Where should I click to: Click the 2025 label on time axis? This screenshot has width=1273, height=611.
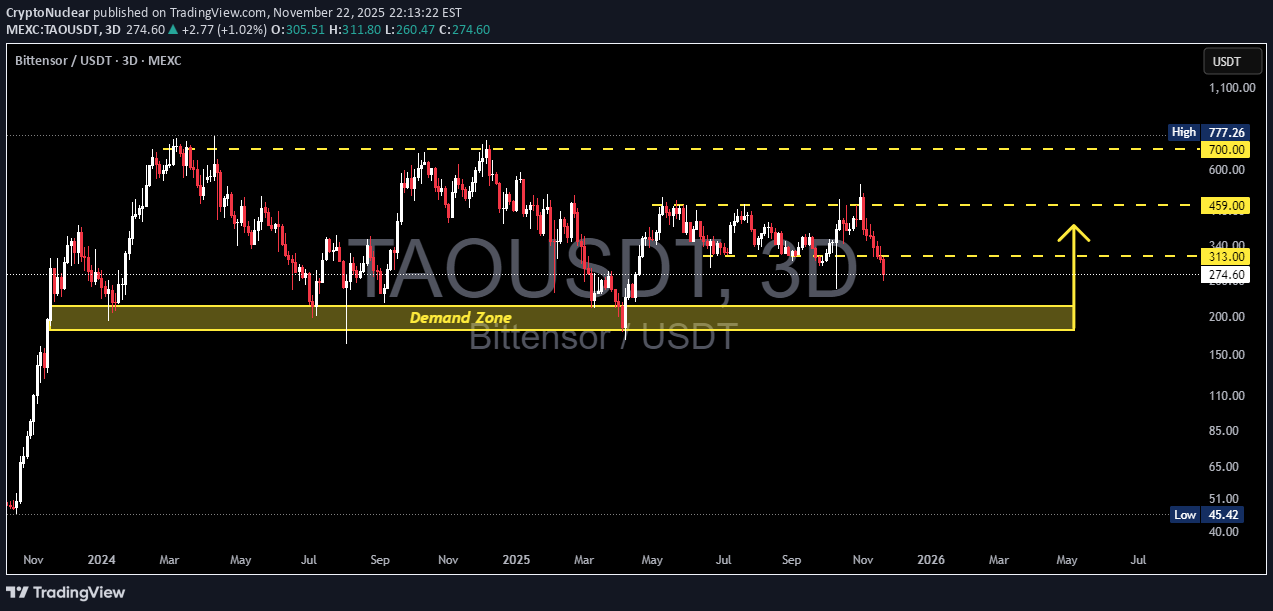point(517,561)
